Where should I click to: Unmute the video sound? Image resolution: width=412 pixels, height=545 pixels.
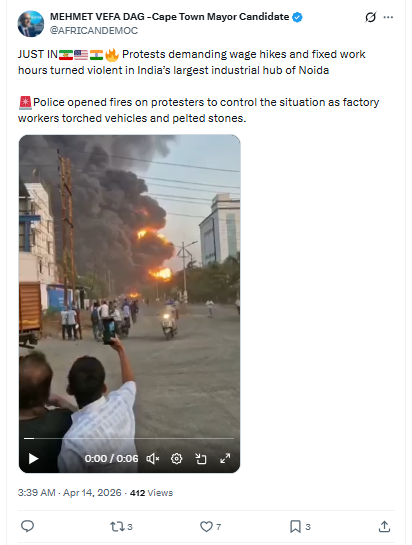pyautogui.click(x=153, y=459)
